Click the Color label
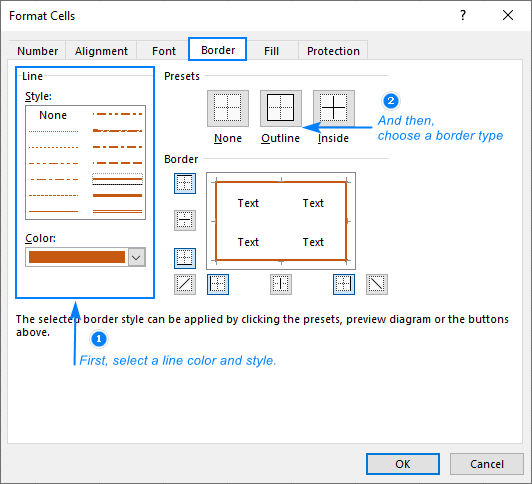The width and height of the screenshot is (532, 484). (40, 238)
